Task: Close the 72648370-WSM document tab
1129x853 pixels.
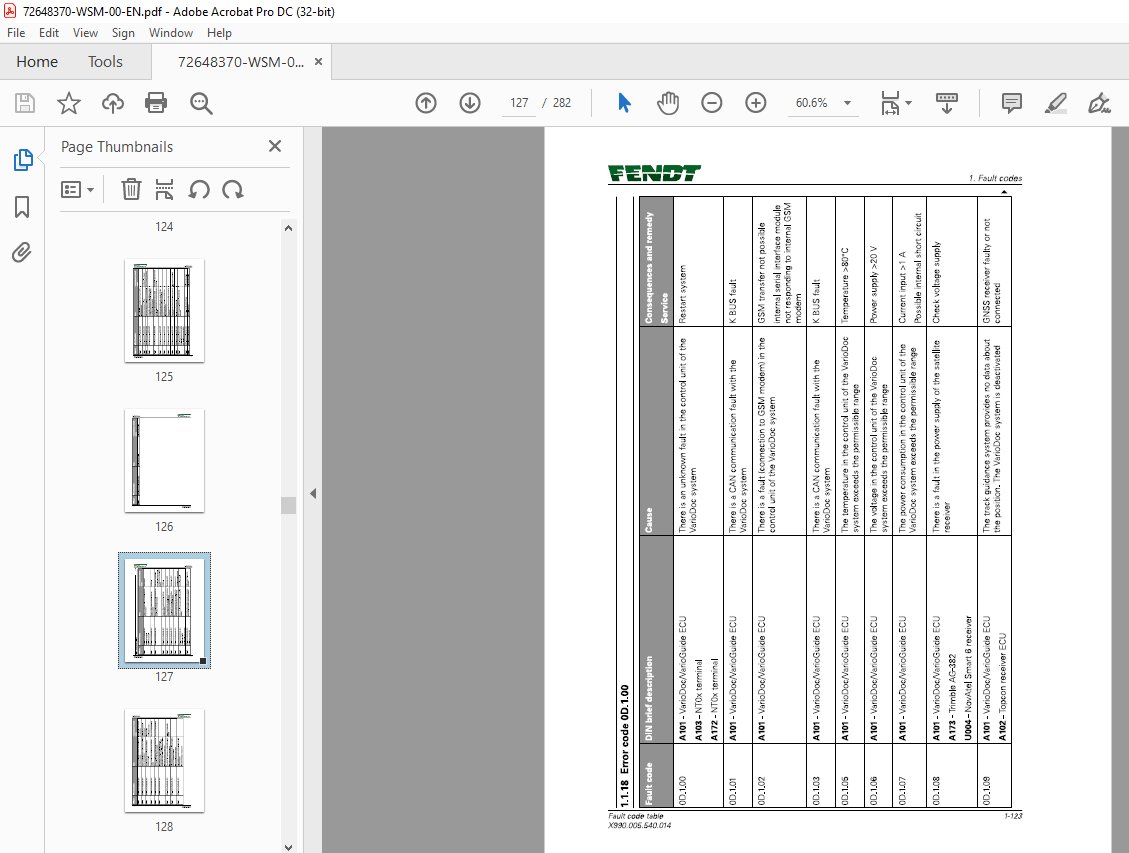Action: coord(318,62)
